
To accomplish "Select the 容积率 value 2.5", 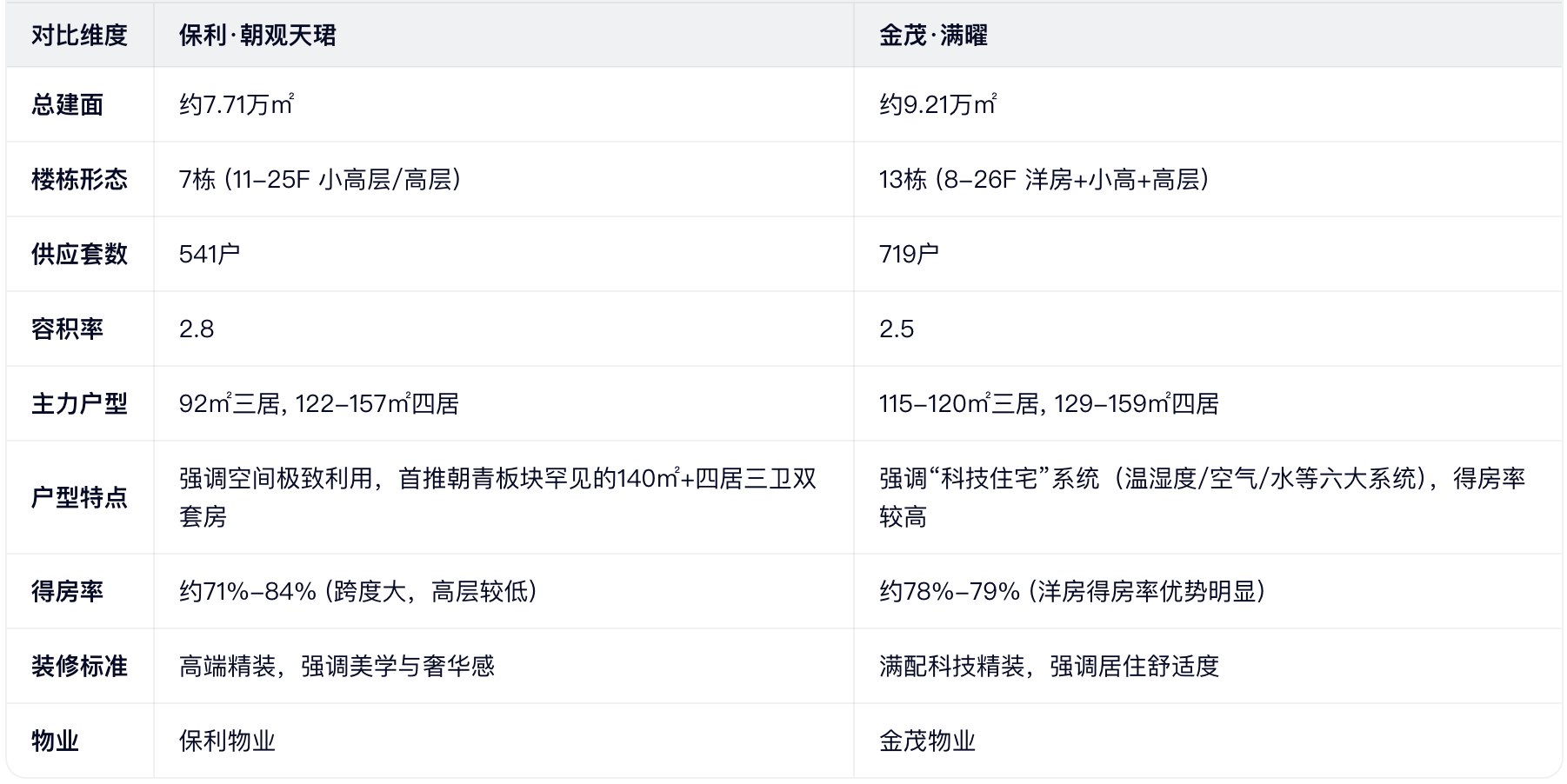I will (897, 329).
